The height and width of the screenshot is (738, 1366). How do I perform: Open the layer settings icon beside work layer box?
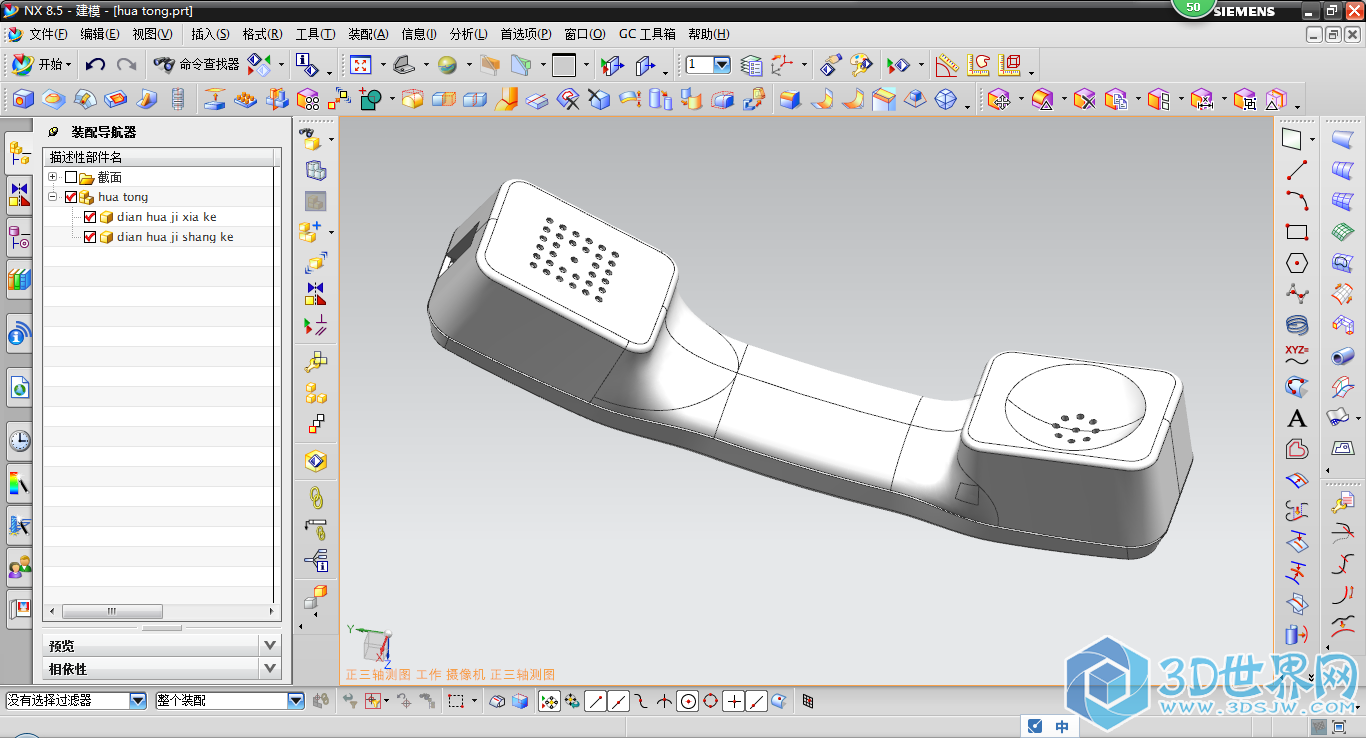pyautogui.click(x=751, y=65)
